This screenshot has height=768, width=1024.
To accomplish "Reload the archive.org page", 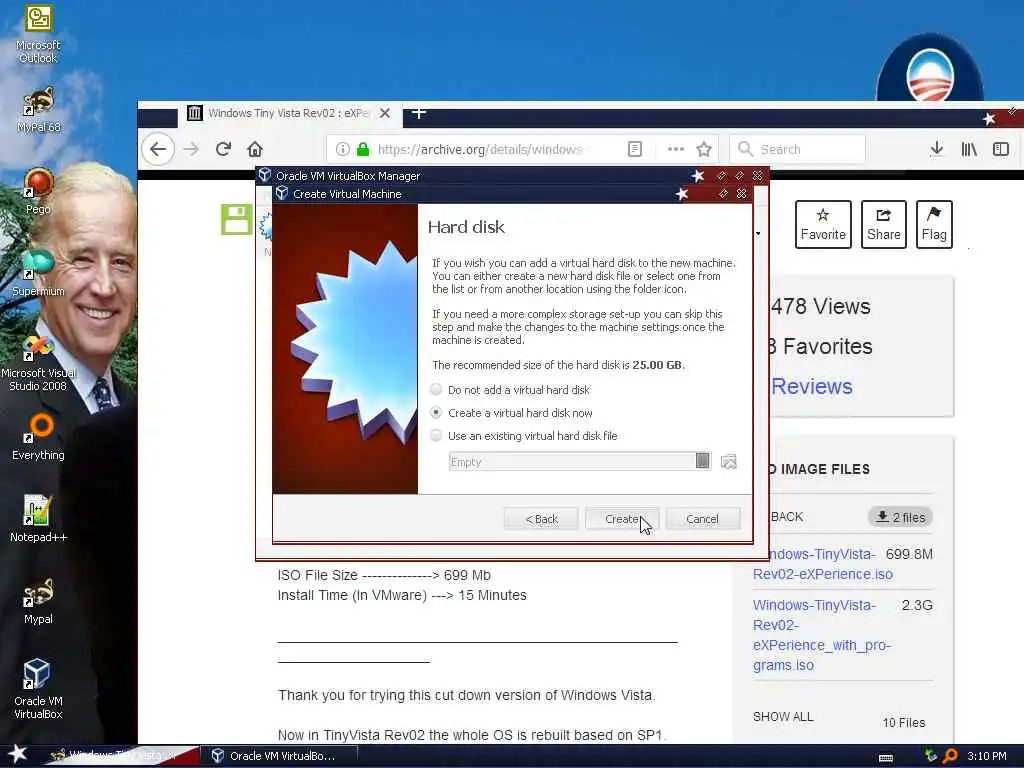I will [223, 149].
